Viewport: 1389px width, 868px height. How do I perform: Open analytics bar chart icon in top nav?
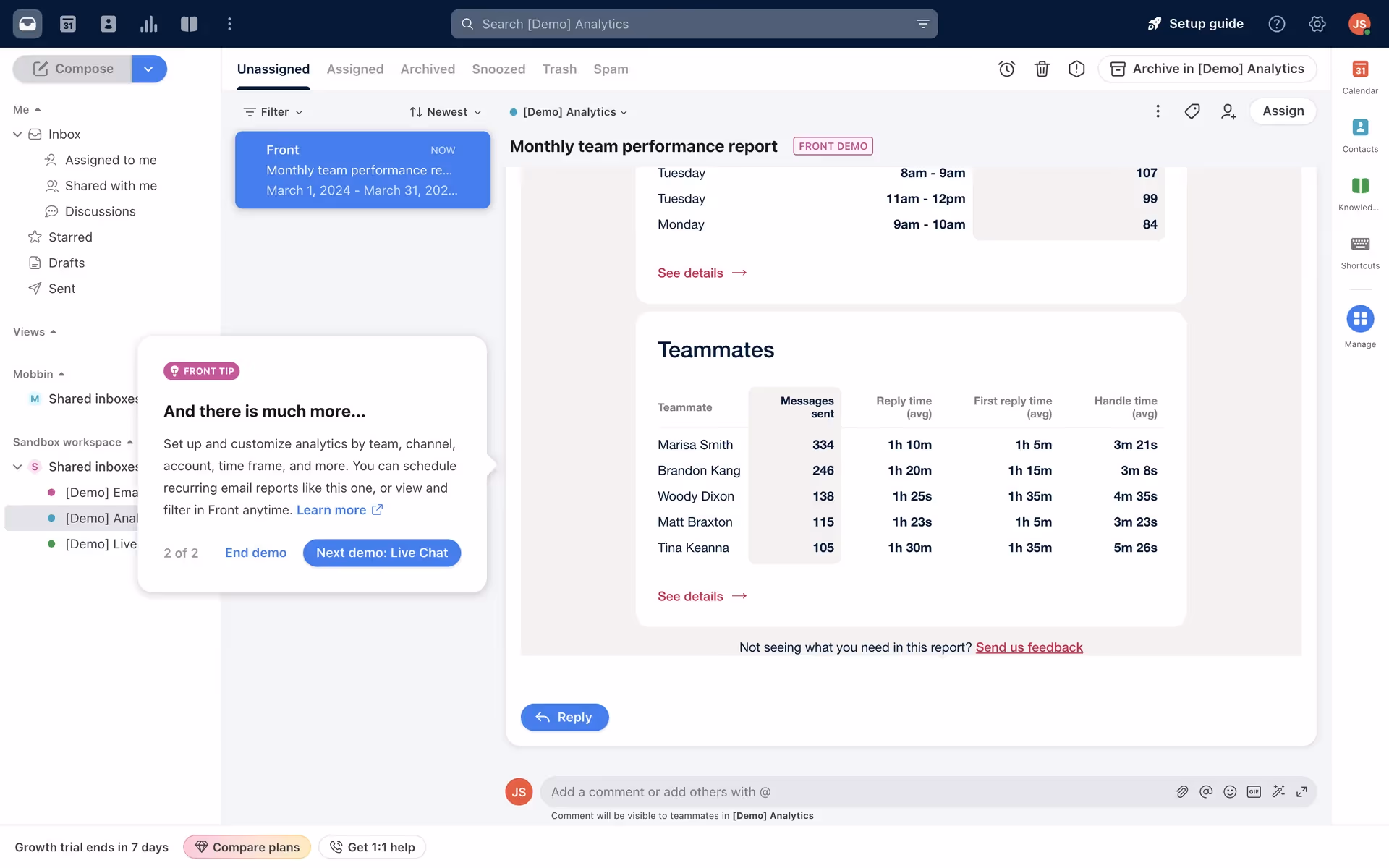pos(148,24)
